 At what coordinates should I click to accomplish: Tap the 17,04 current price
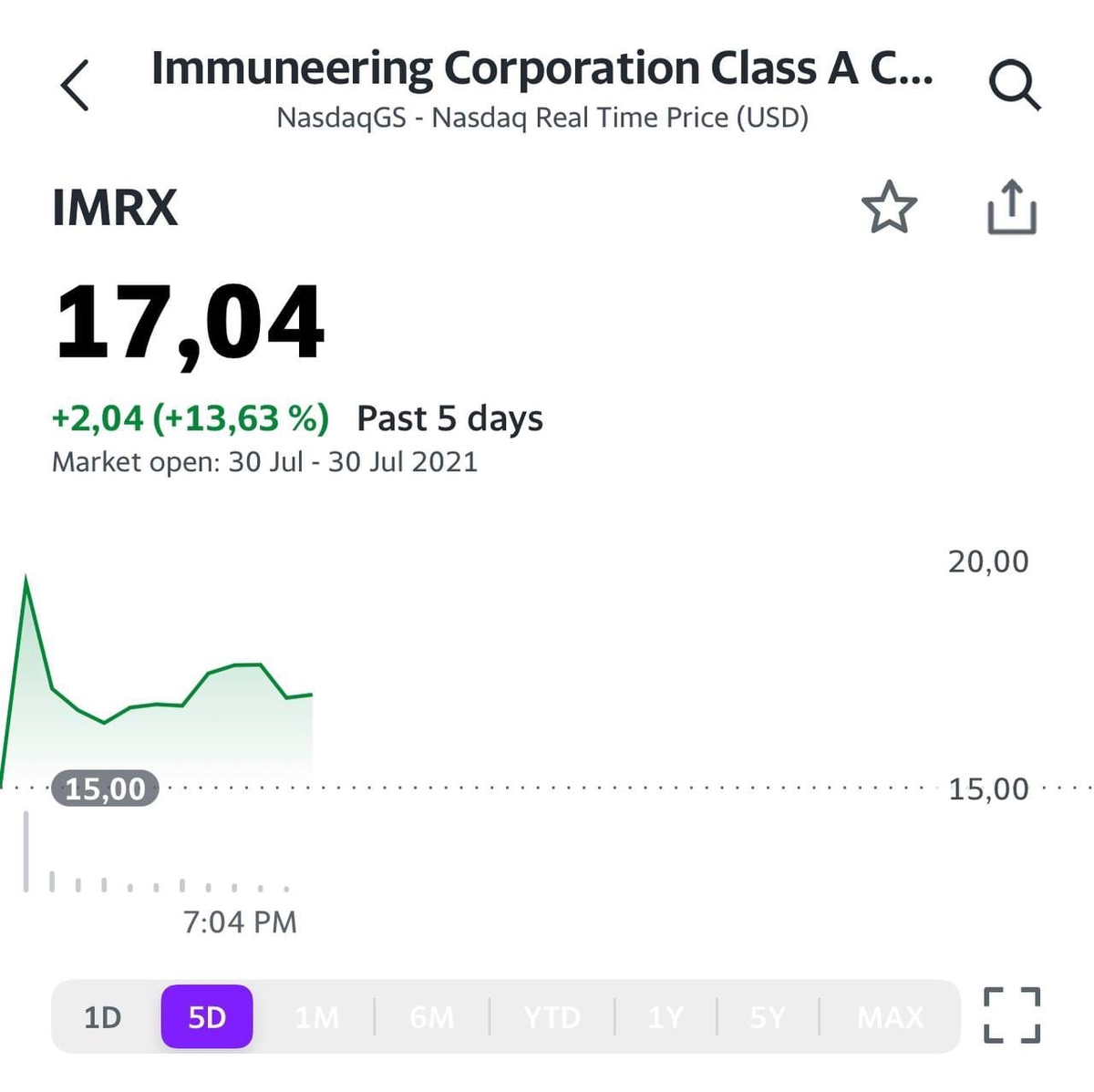190,324
